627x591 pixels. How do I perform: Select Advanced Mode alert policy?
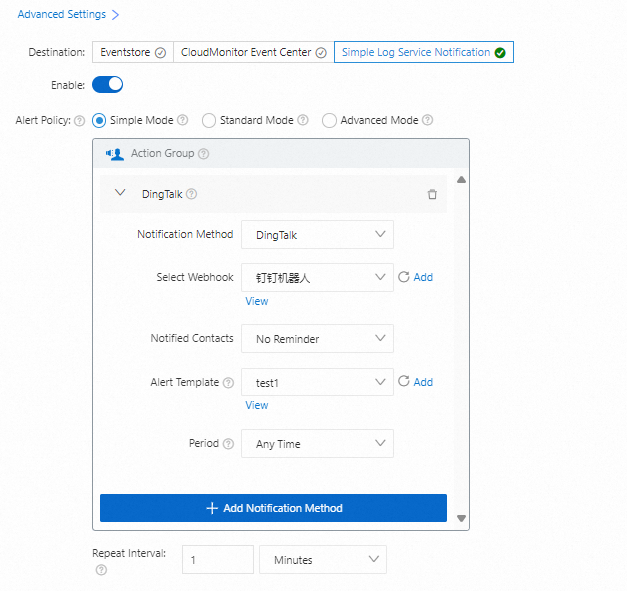click(x=329, y=120)
